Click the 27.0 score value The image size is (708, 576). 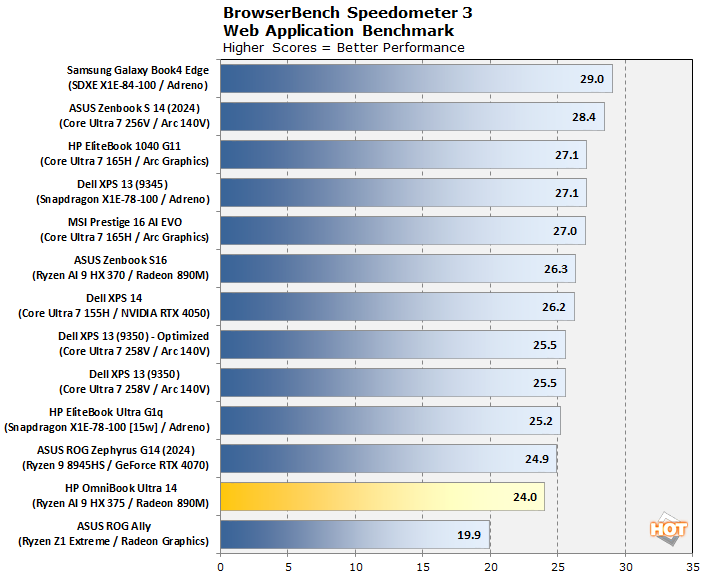(565, 231)
